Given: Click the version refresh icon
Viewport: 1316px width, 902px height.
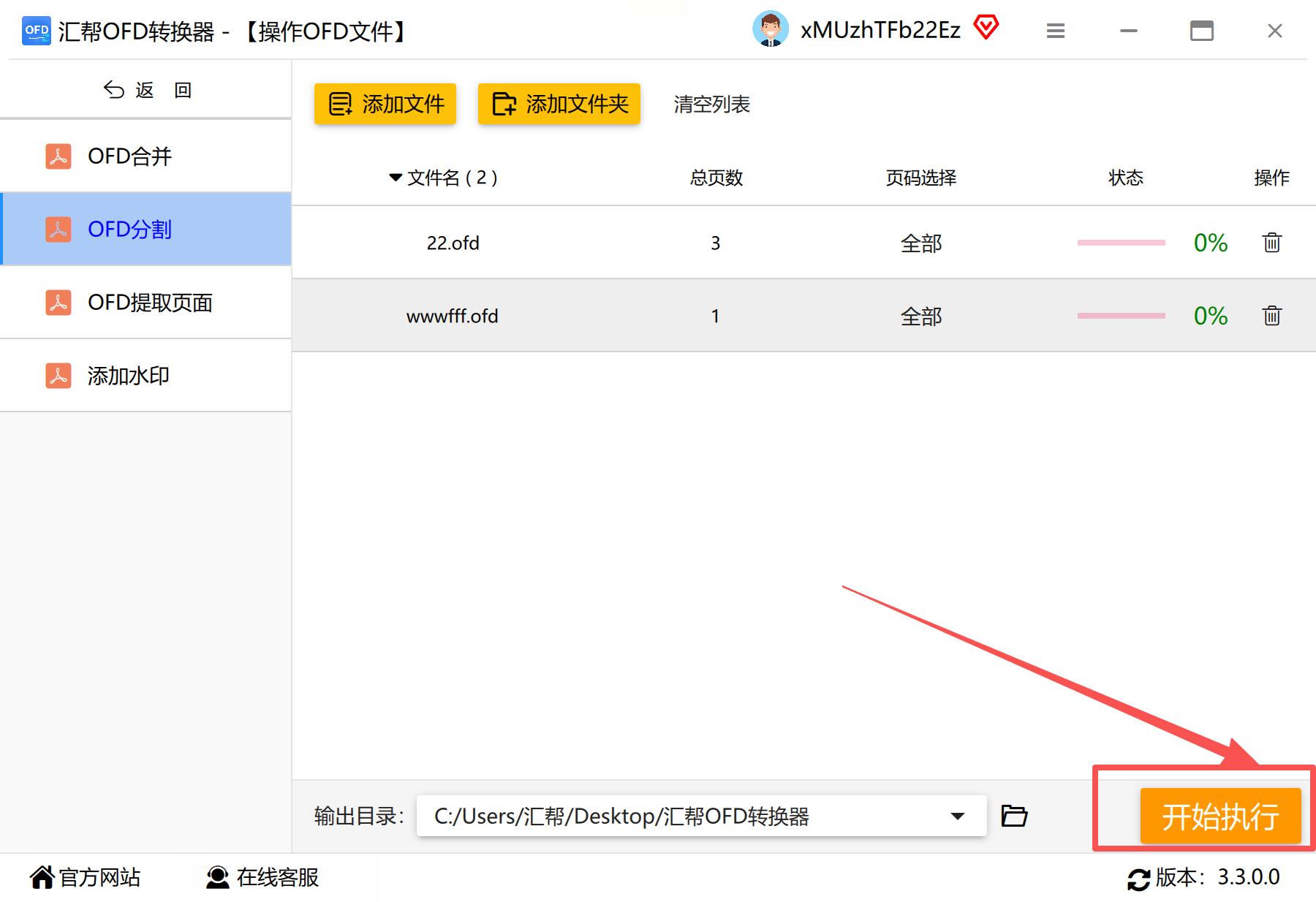Looking at the screenshot, I should point(1138,879).
